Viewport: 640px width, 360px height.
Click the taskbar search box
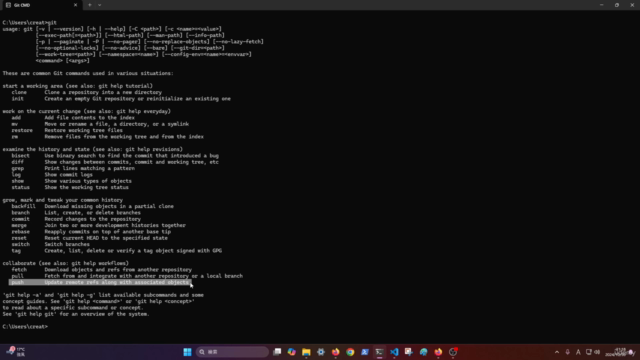coord(233,352)
